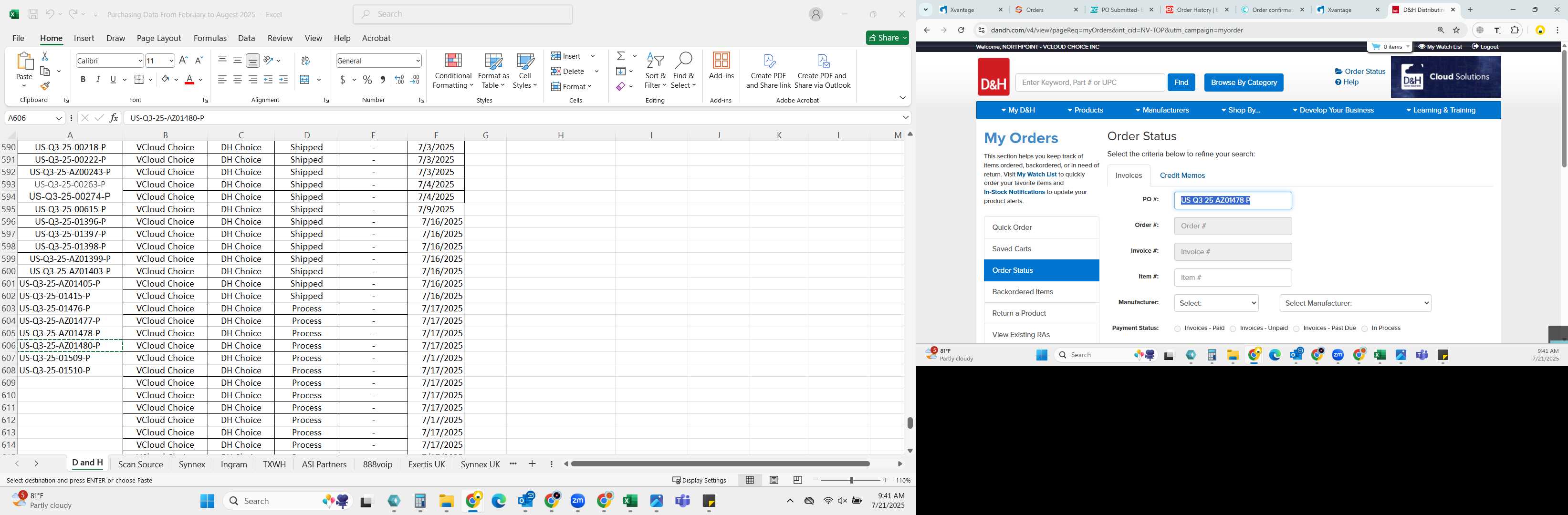Click the Logout link
This screenshot has height=515, width=1568.
[1484, 47]
